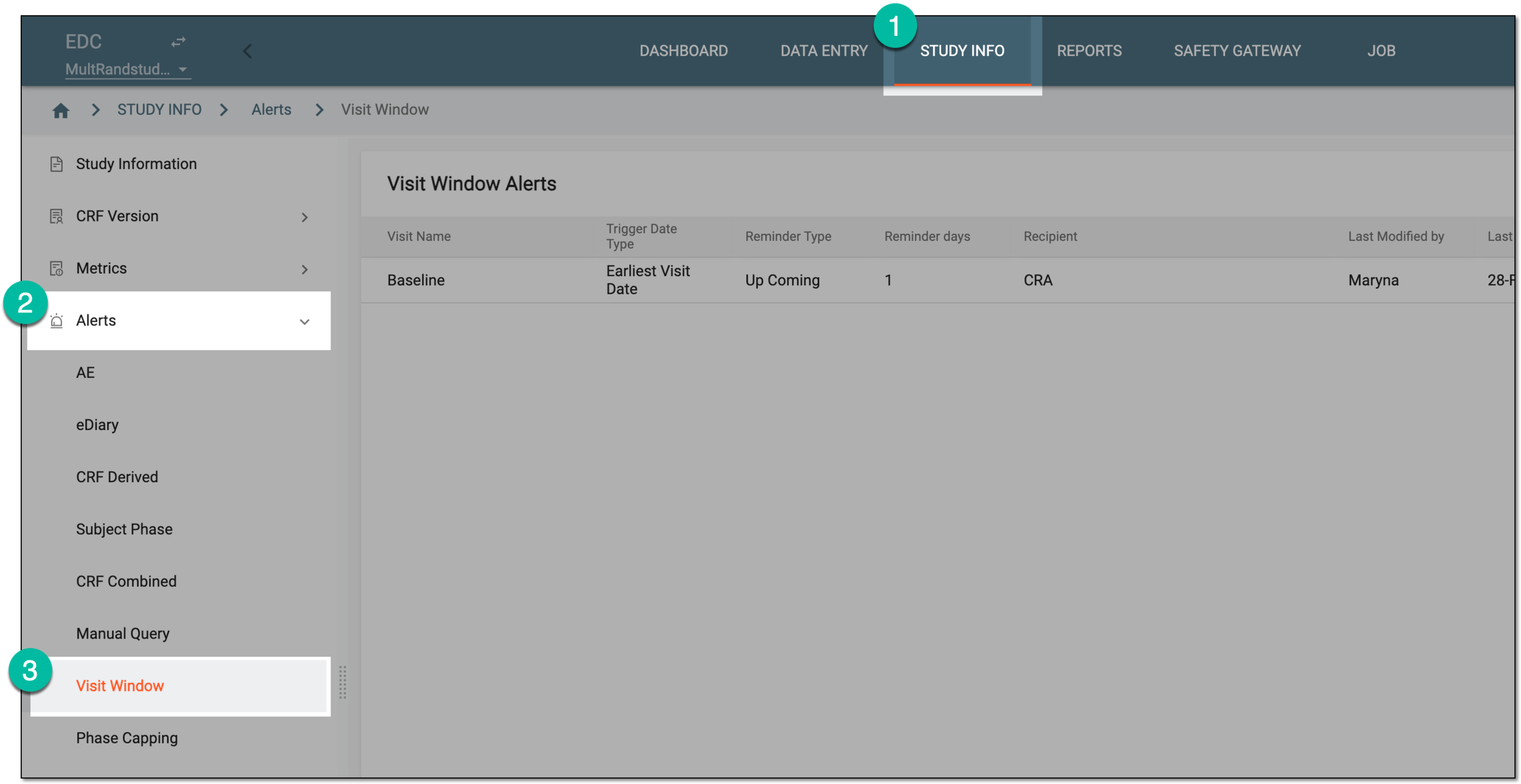Open the DATA ENTRY tab
The width and height of the screenshot is (1521, 784).
coord(824,50)
